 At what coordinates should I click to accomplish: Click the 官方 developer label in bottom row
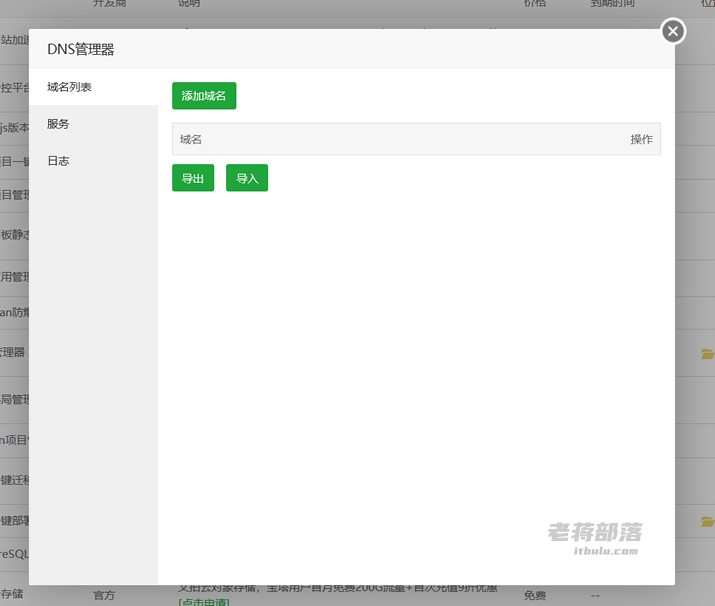coord(104,595)
